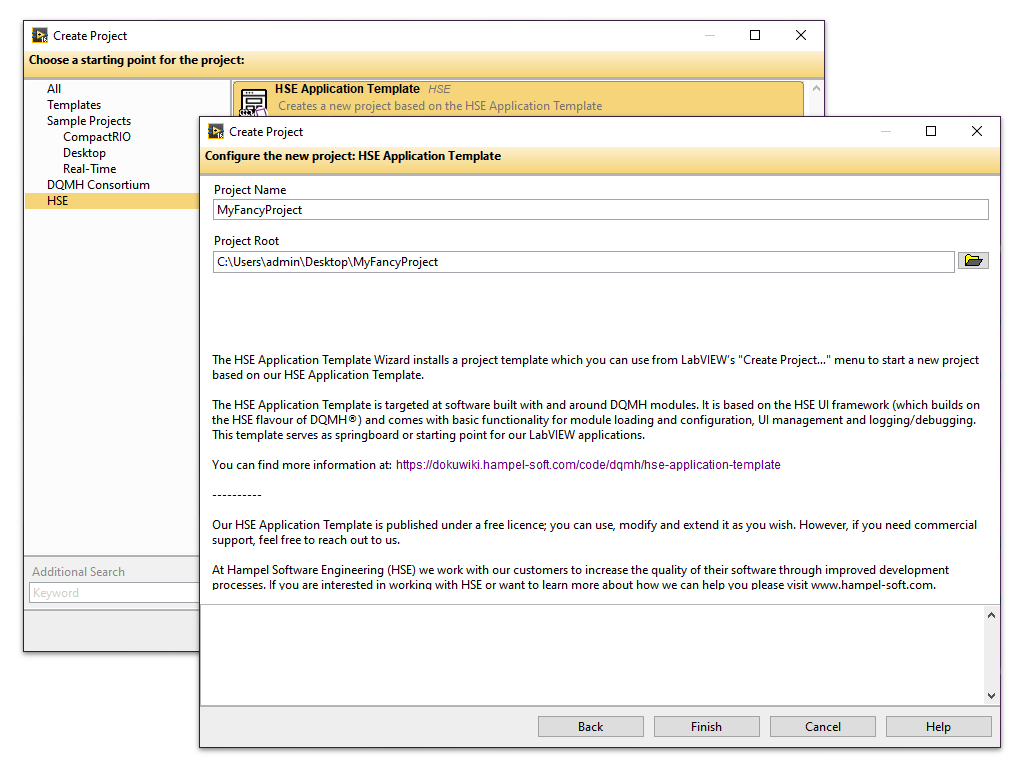
Task: Select the All category in the sidebar
Action: click(x=53, y=88)
